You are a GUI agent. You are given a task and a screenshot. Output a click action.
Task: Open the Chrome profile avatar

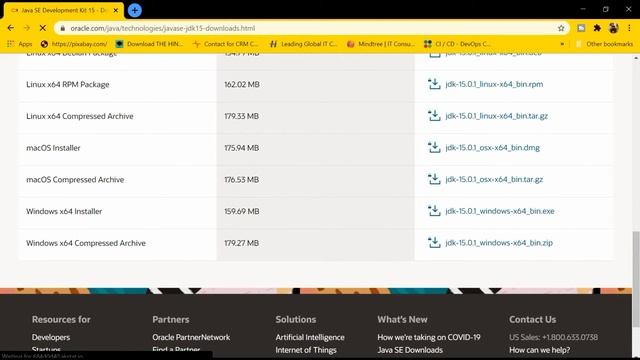point(613,28)
